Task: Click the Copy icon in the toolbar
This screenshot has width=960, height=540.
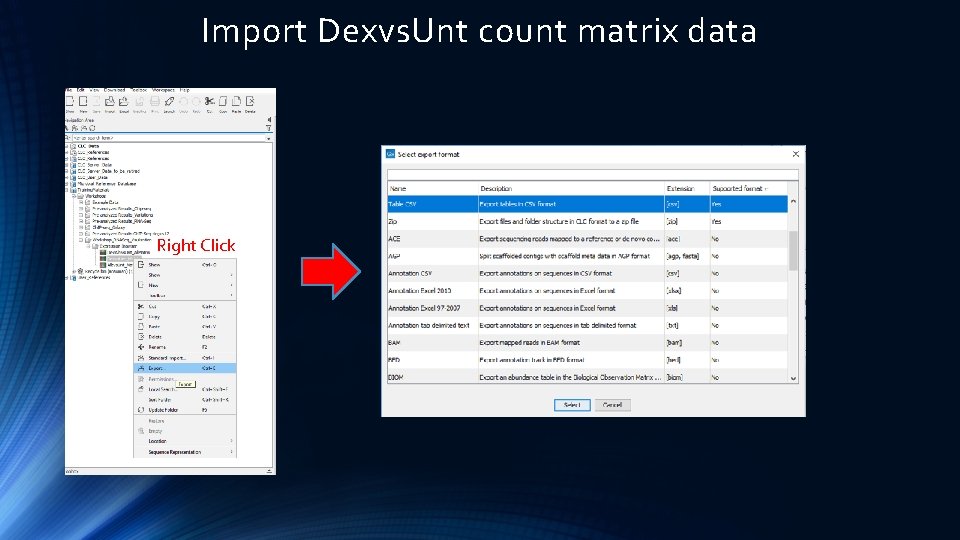Action: [223, 101]
